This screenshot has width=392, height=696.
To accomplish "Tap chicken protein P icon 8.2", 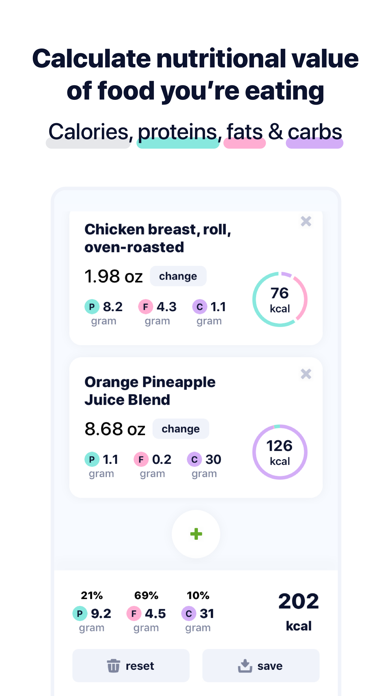I will click(92, 307).
